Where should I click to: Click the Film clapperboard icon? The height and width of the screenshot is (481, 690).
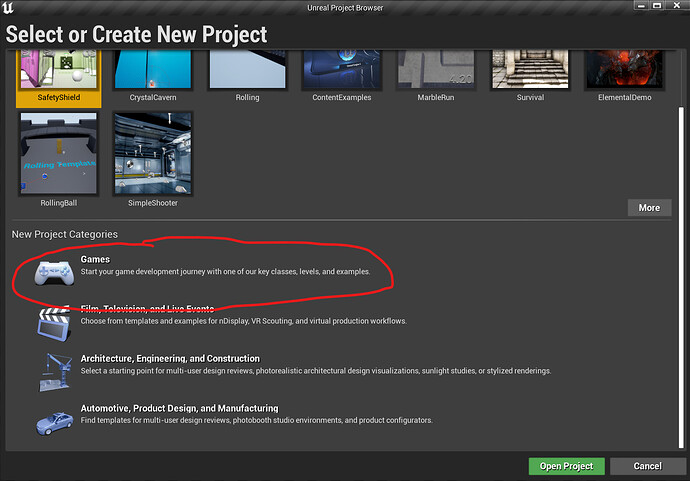tap(54, 324)
